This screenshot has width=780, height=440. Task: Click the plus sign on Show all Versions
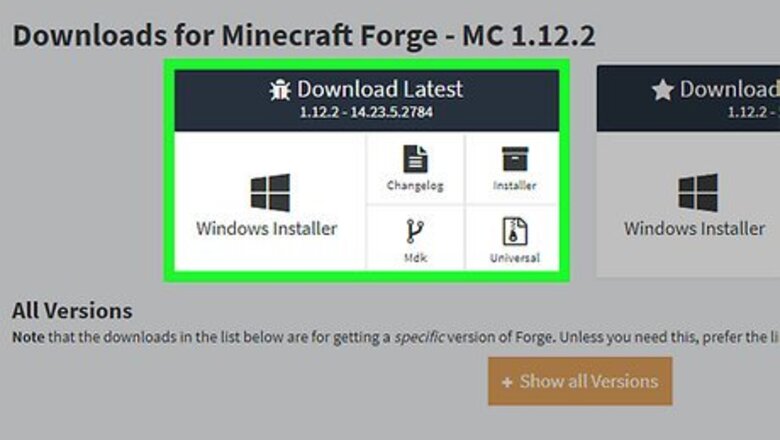pyautogui.click(x=507, y=382)
